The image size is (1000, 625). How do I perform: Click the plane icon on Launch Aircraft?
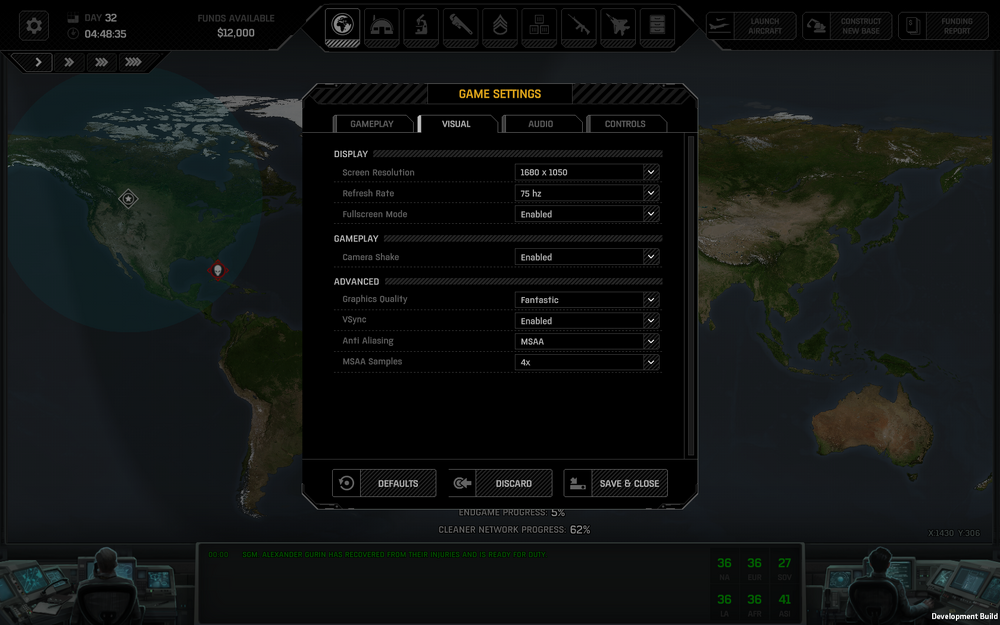[x=720, y=26]
